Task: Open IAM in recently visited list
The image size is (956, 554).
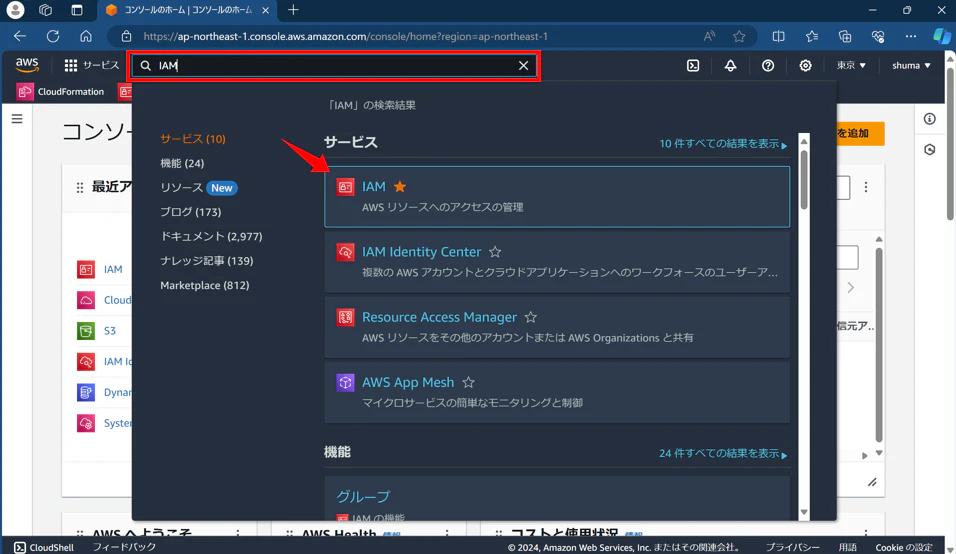Action: pyautogui.click(x=113, y=269)
